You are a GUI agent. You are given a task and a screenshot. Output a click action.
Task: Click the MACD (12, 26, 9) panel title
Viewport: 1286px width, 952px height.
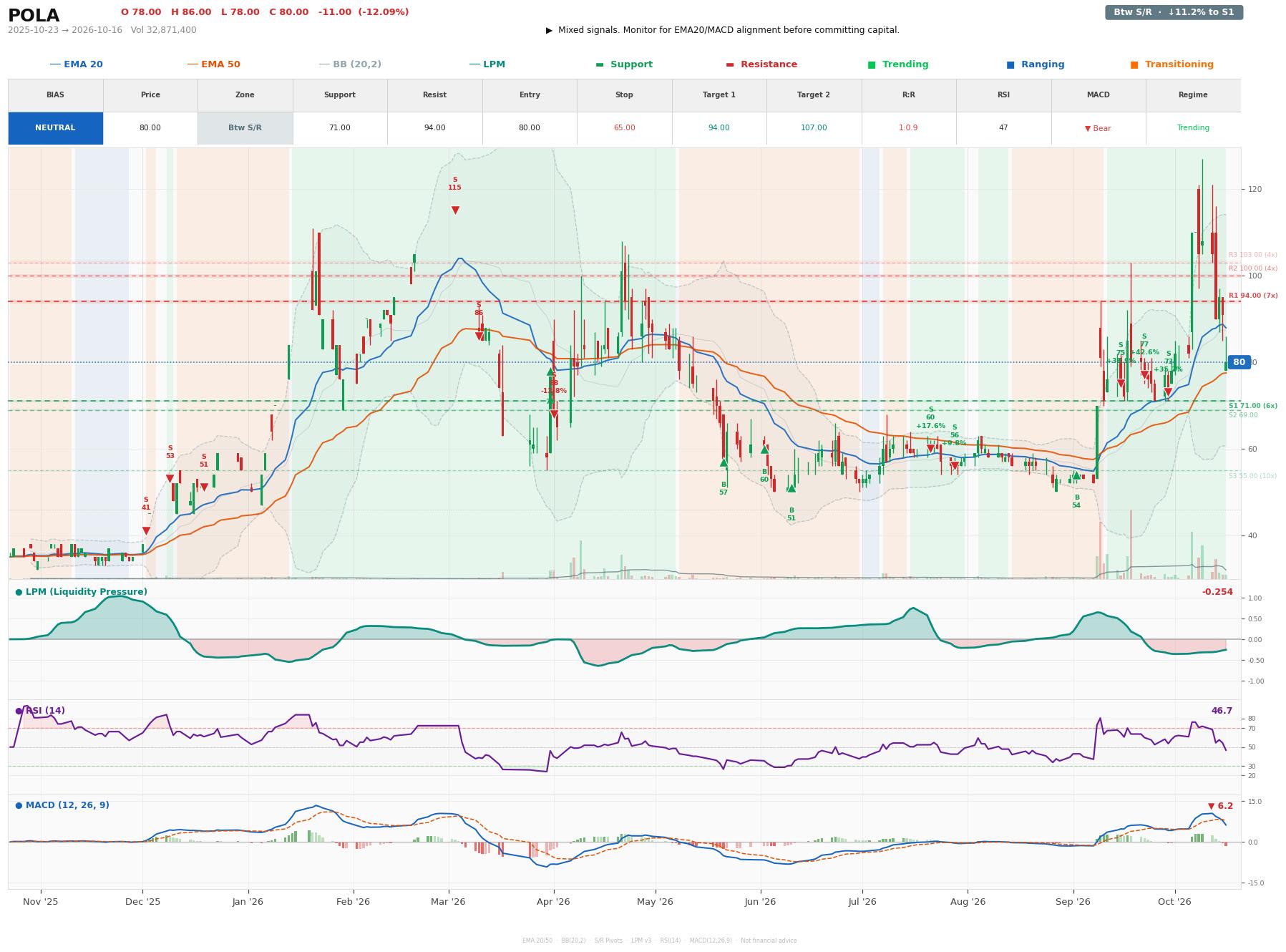(67, 805)
